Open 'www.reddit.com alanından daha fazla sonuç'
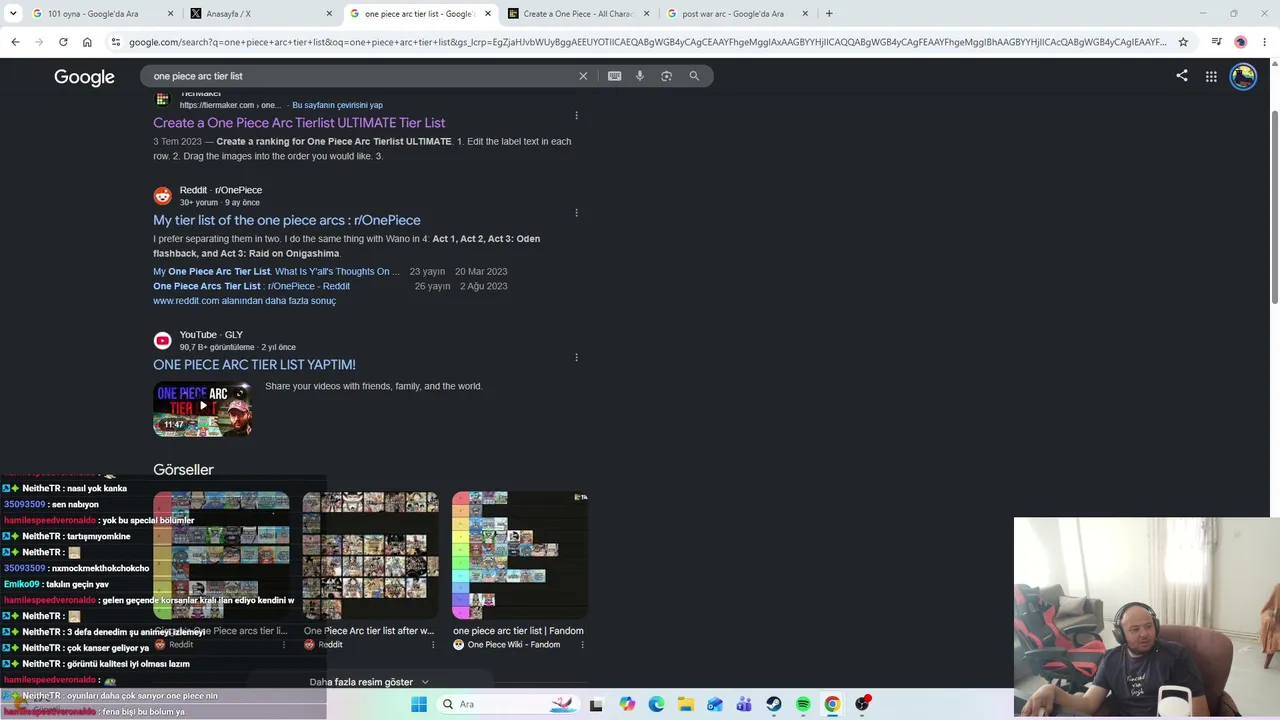 click(x=244, y=301)
